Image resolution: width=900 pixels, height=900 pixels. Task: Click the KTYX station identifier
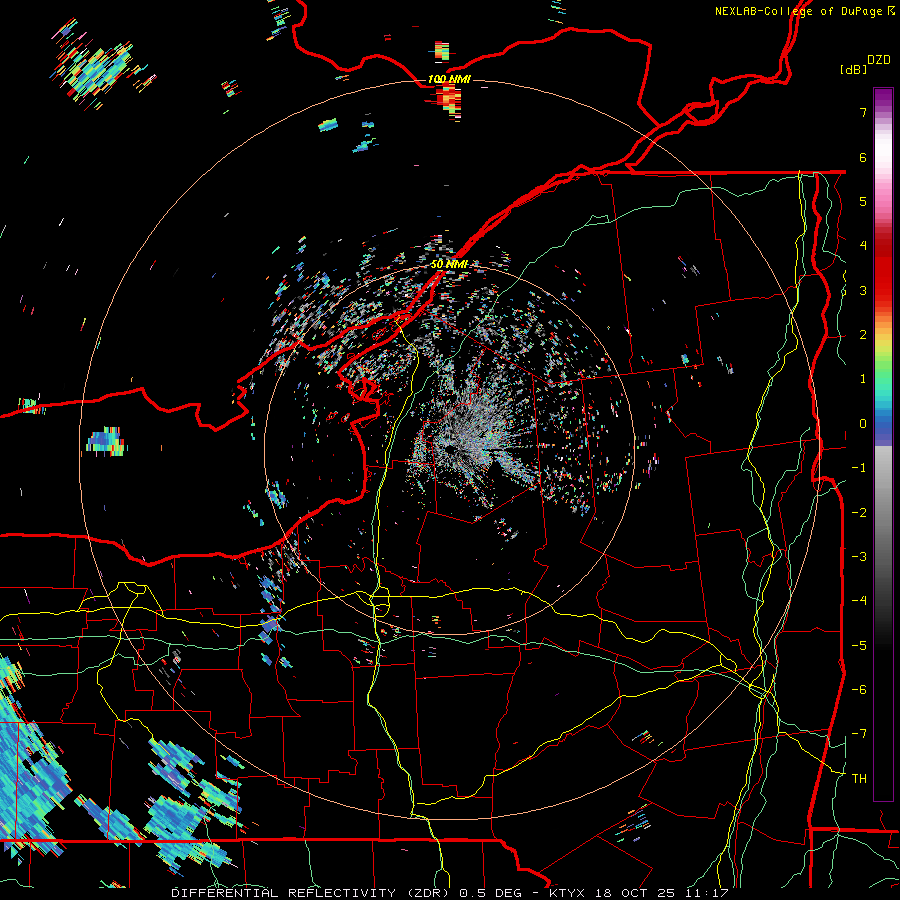(x=567, y=893)
